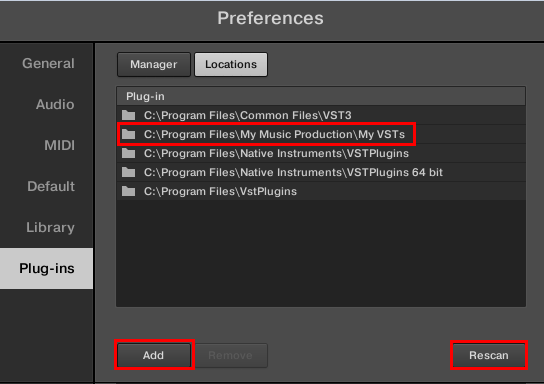Select the Plug-ins preferences page
Screen dimensions: 544x384
pyautogui.click(x=46, y=268)
